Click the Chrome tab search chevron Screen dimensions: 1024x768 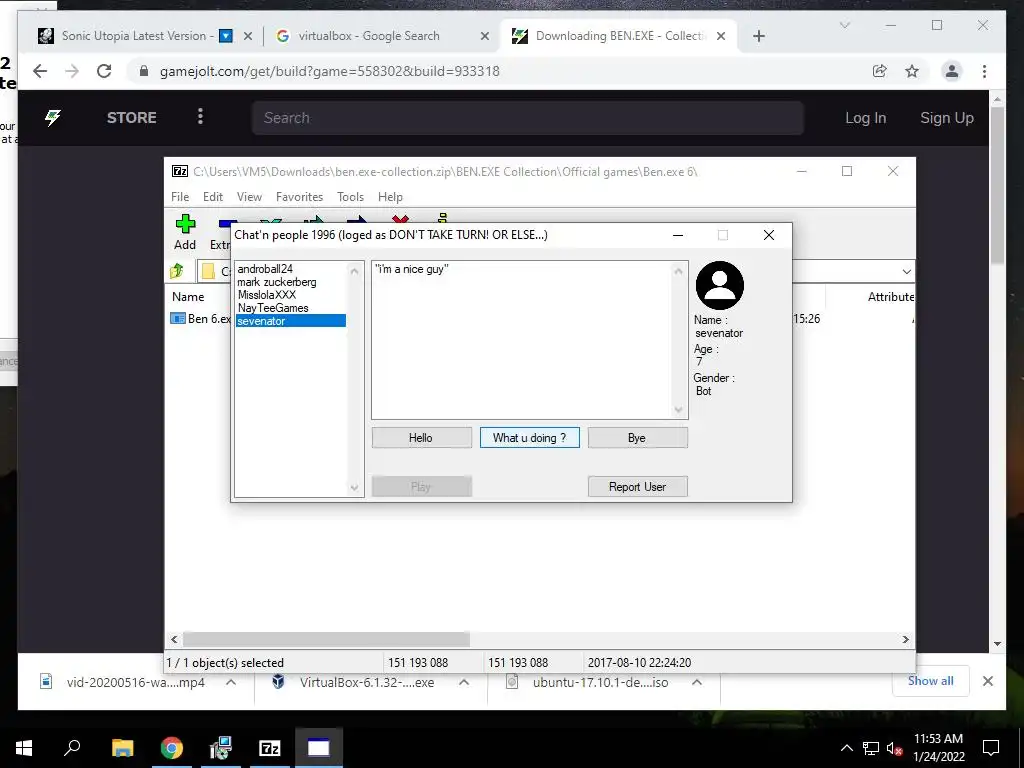pyautogui.click(x=844, y=25)
